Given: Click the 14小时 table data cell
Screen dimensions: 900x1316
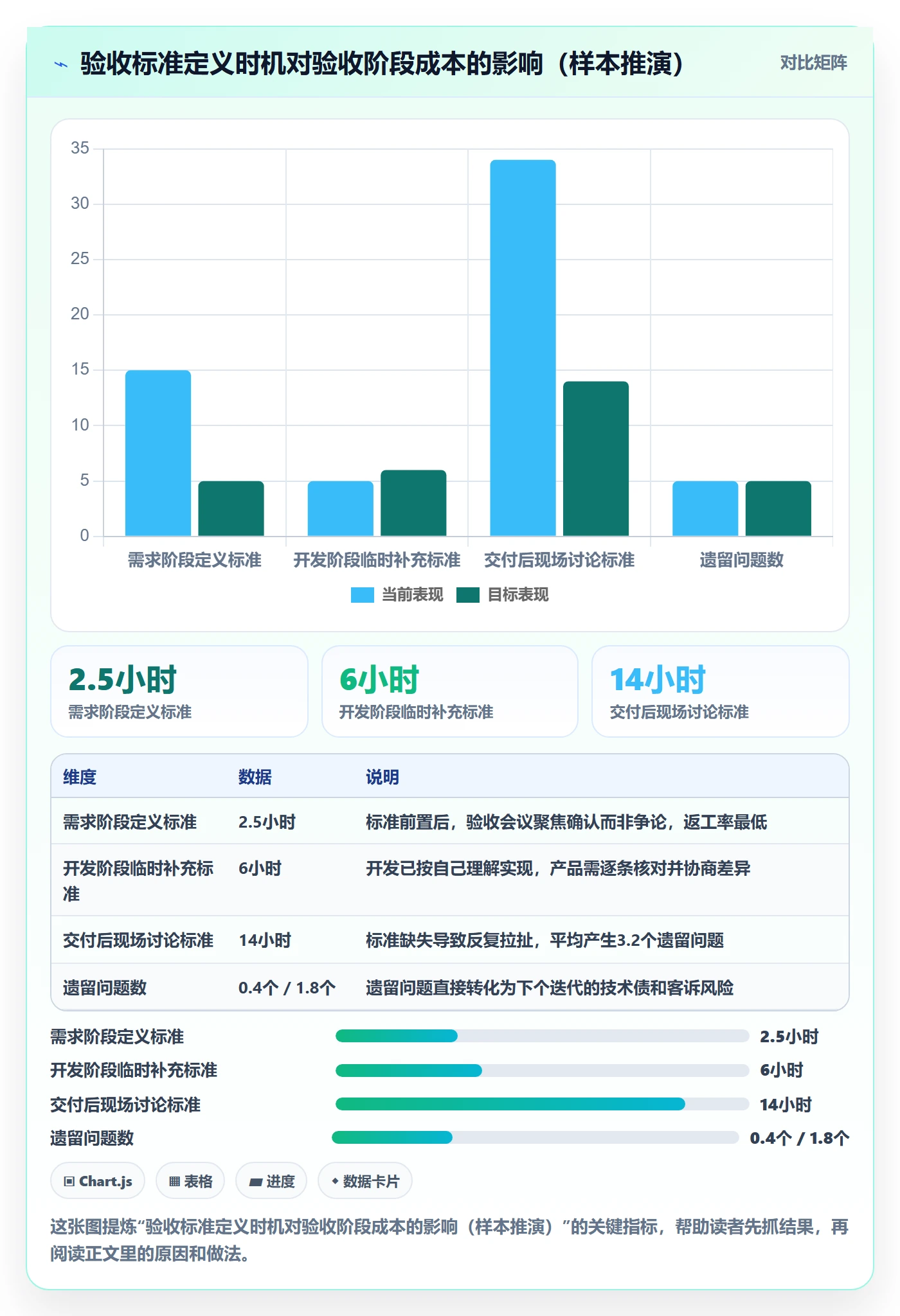Looking at the screenshot, I should [265, 940].
